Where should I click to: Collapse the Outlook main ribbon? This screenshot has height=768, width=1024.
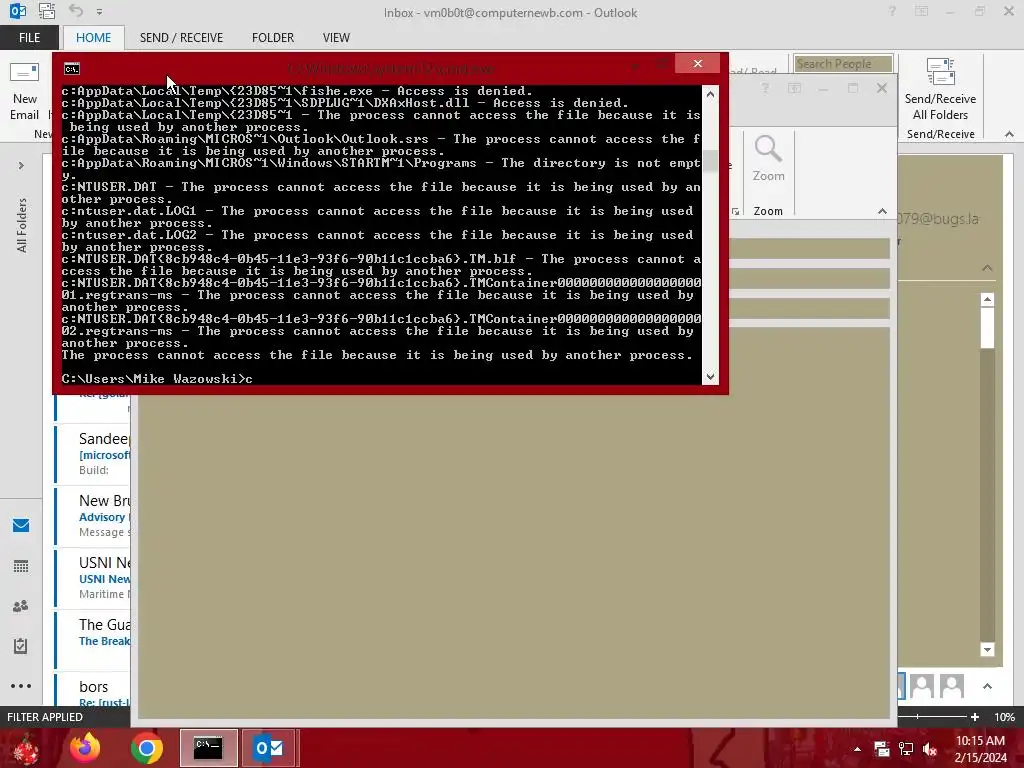(1009, 134)
